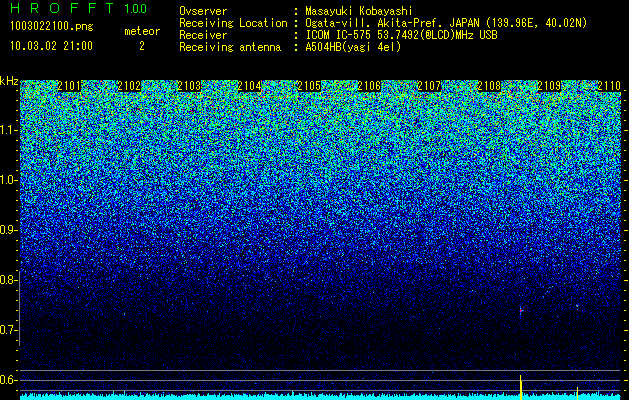This screenshot has width=629, height=400.
Task: Select the 2107 time marker
Action: [429, 86]
